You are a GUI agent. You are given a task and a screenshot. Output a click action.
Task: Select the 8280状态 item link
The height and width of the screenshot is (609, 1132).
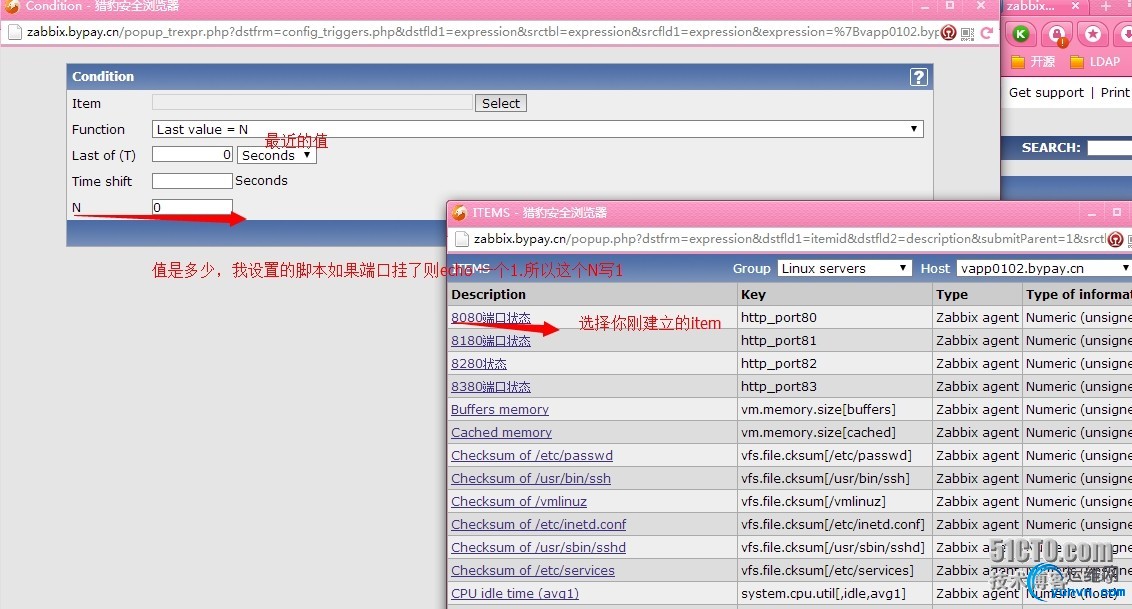pos(479,364)
